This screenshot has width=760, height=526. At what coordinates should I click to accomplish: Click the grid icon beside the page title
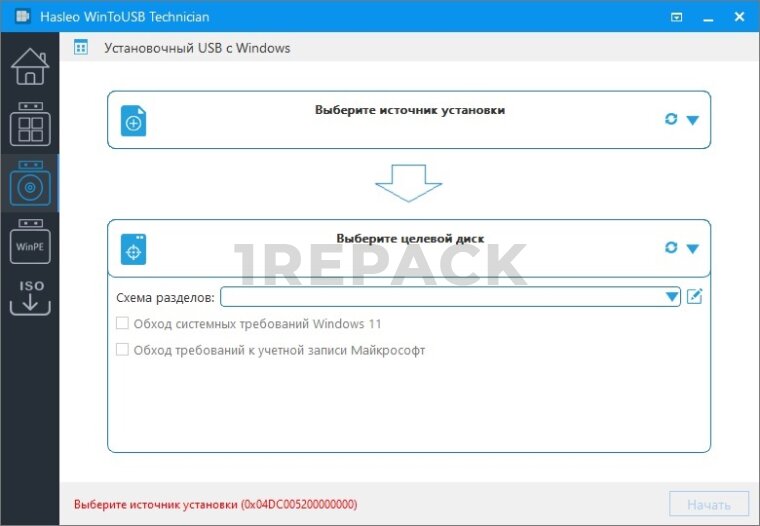[81, 48]
